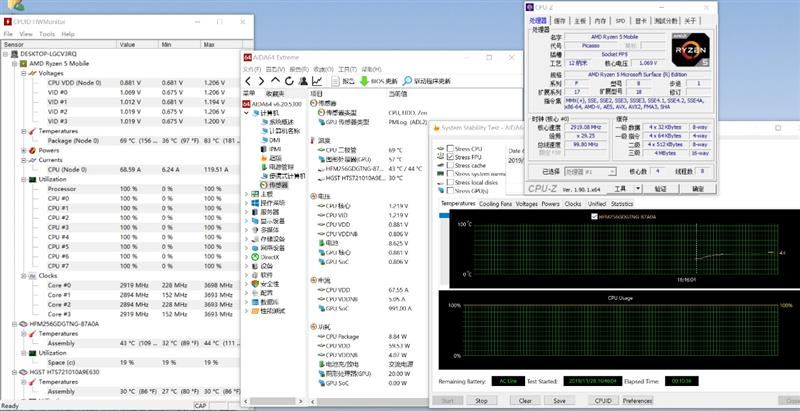Enable the Stress CPU checkbox
This screenshot has width=800, height=411.
[450, 149]
